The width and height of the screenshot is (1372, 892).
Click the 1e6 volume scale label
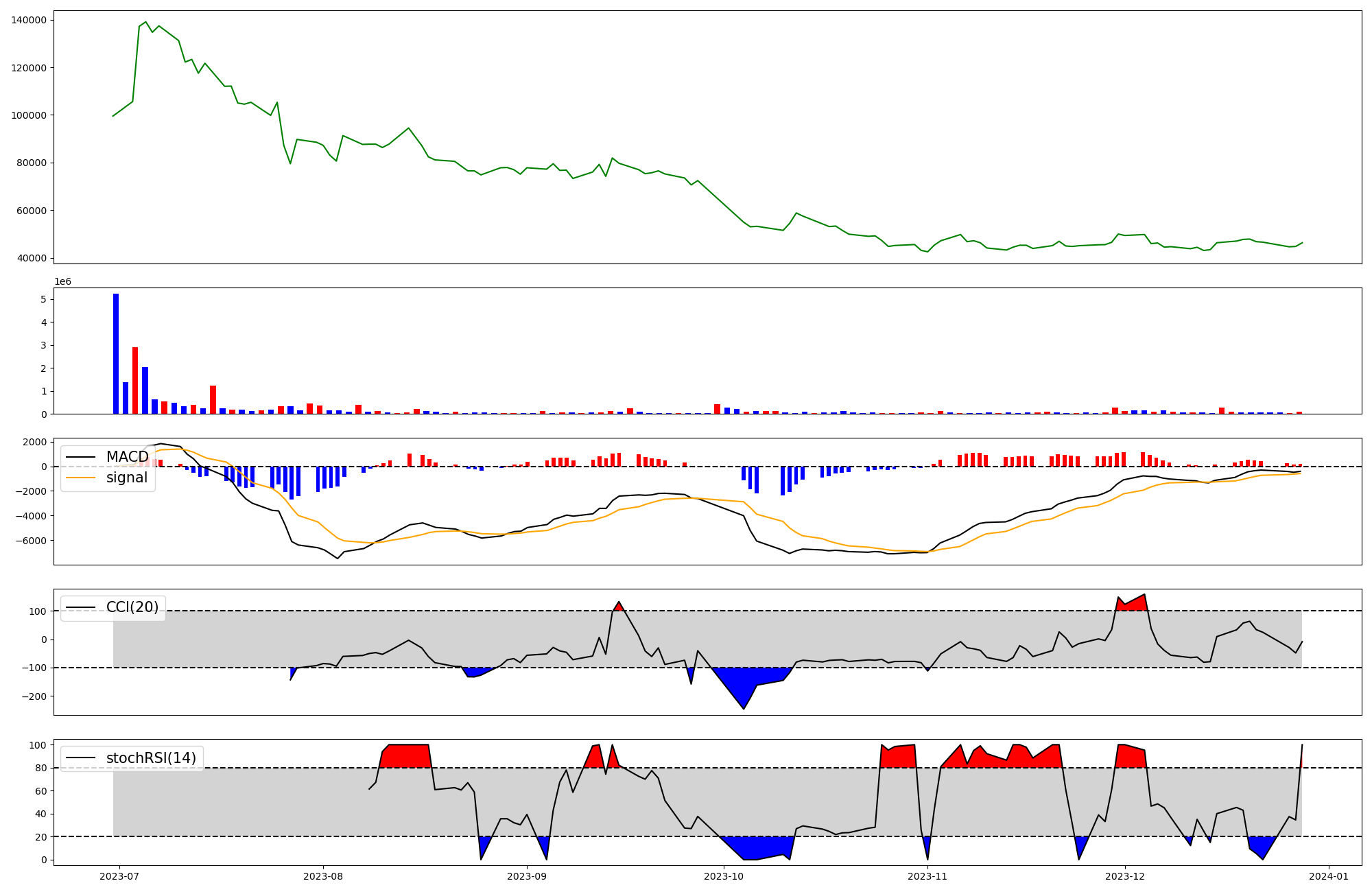coord(62,282)
